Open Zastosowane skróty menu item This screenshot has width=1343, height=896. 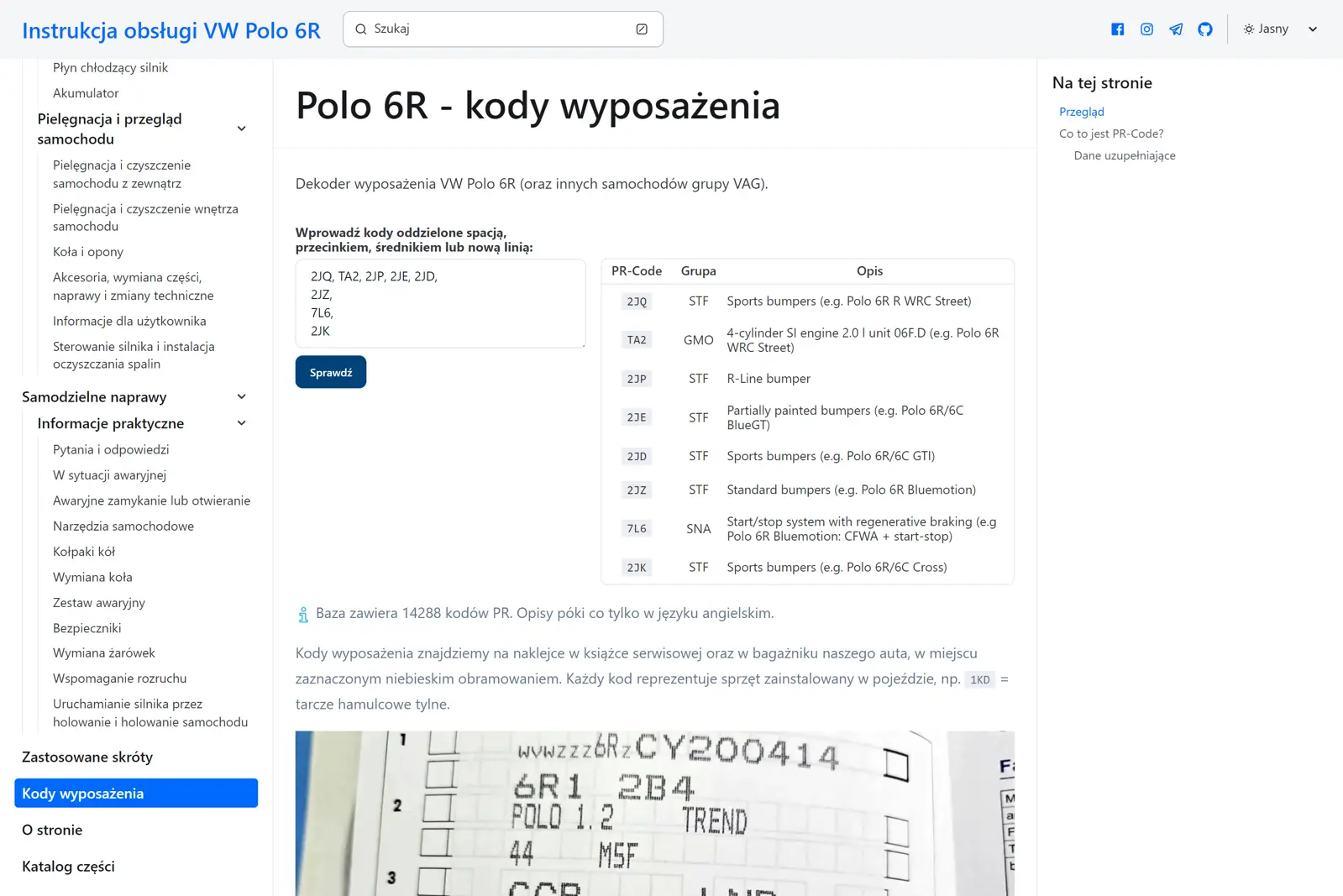click(87, 757)
